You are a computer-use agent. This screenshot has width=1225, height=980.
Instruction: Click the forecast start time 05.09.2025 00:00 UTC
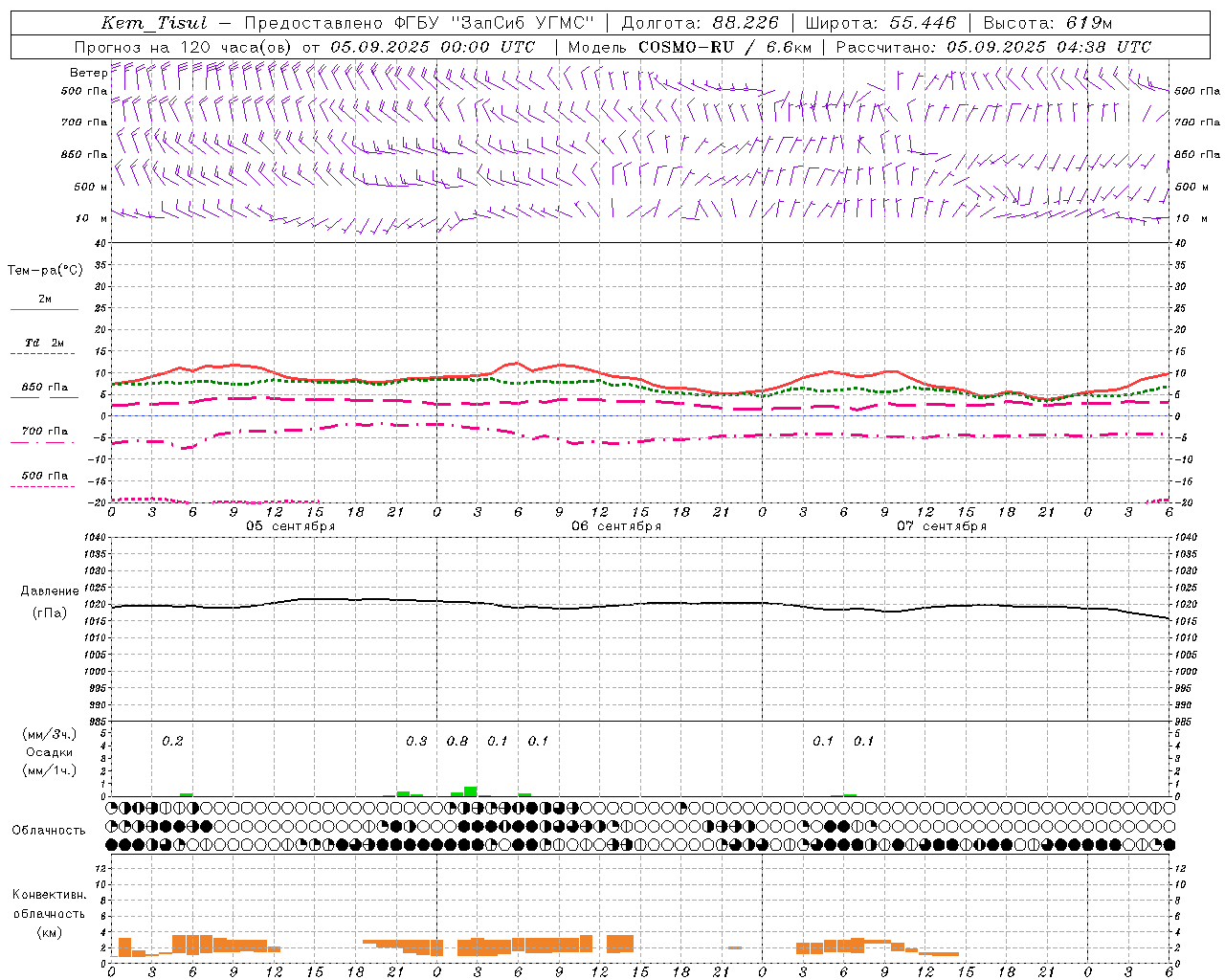tap(433, 47)
